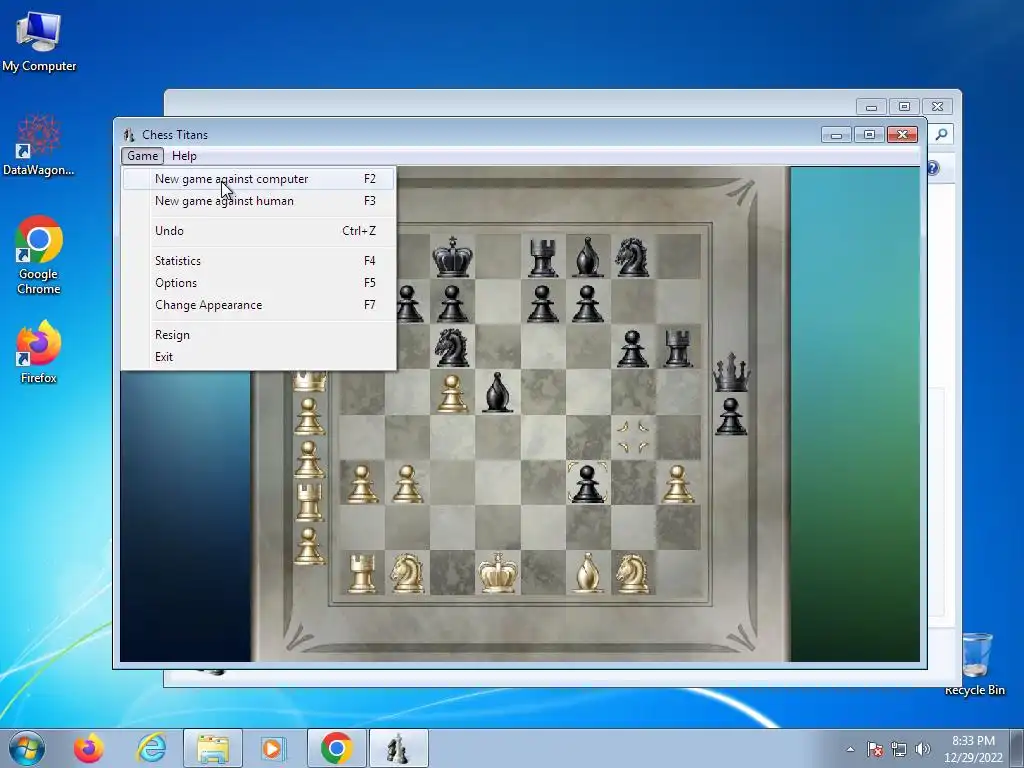Click the captured black pawn beside the board
1024x768 pixels.
pos(731,416)
